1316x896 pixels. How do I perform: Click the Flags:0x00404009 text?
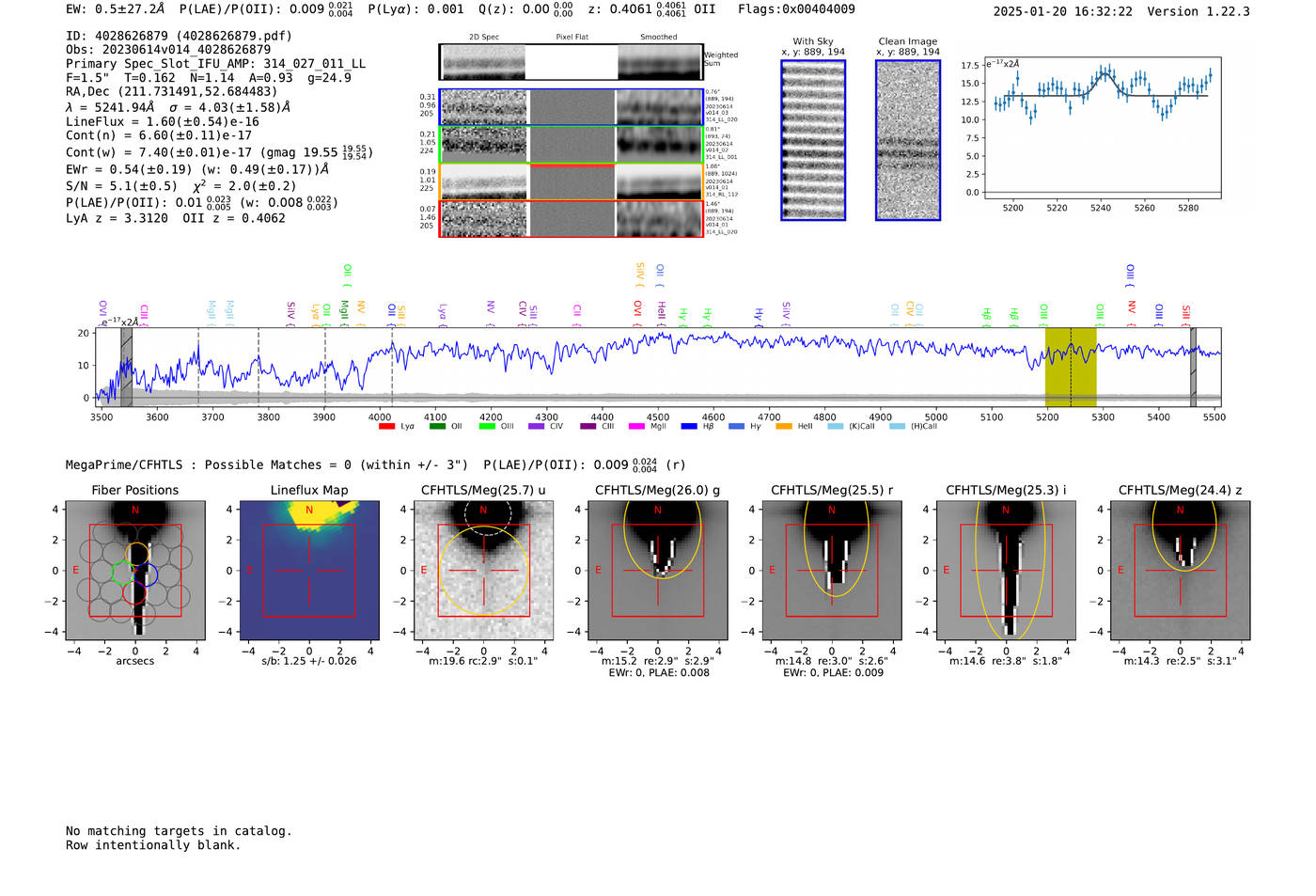797,9
